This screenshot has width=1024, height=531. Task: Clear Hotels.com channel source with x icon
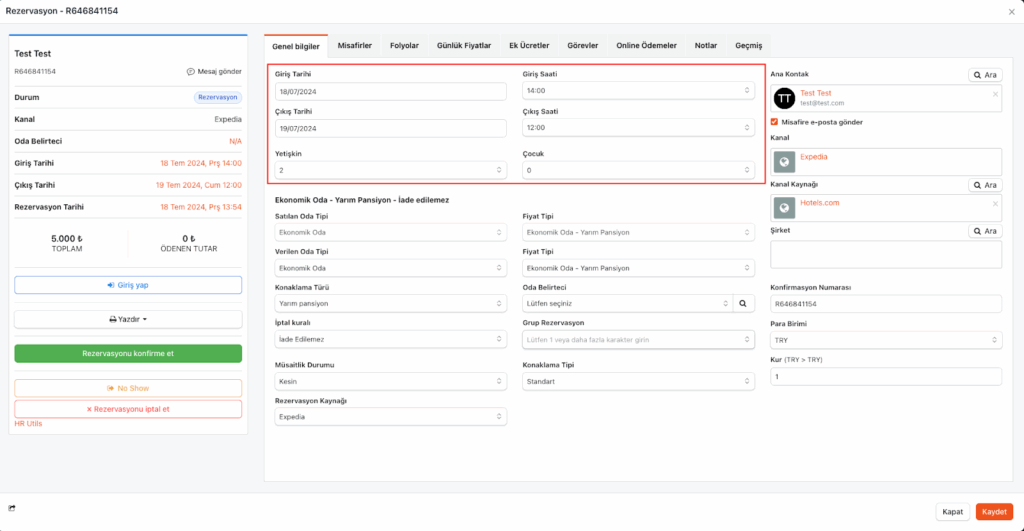(x=995, y=204)
